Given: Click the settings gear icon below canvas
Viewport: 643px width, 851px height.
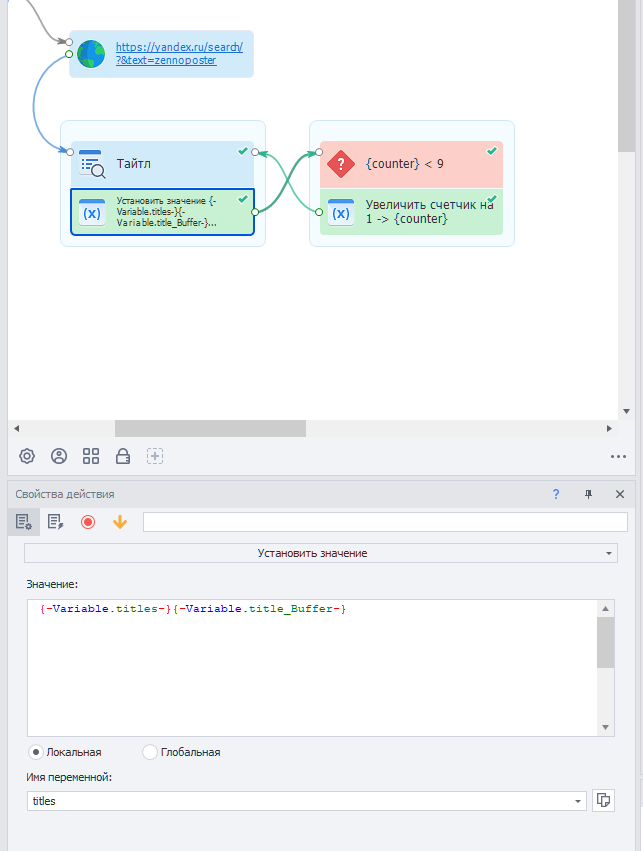Looking at the screenshot, I should [27, 456].
